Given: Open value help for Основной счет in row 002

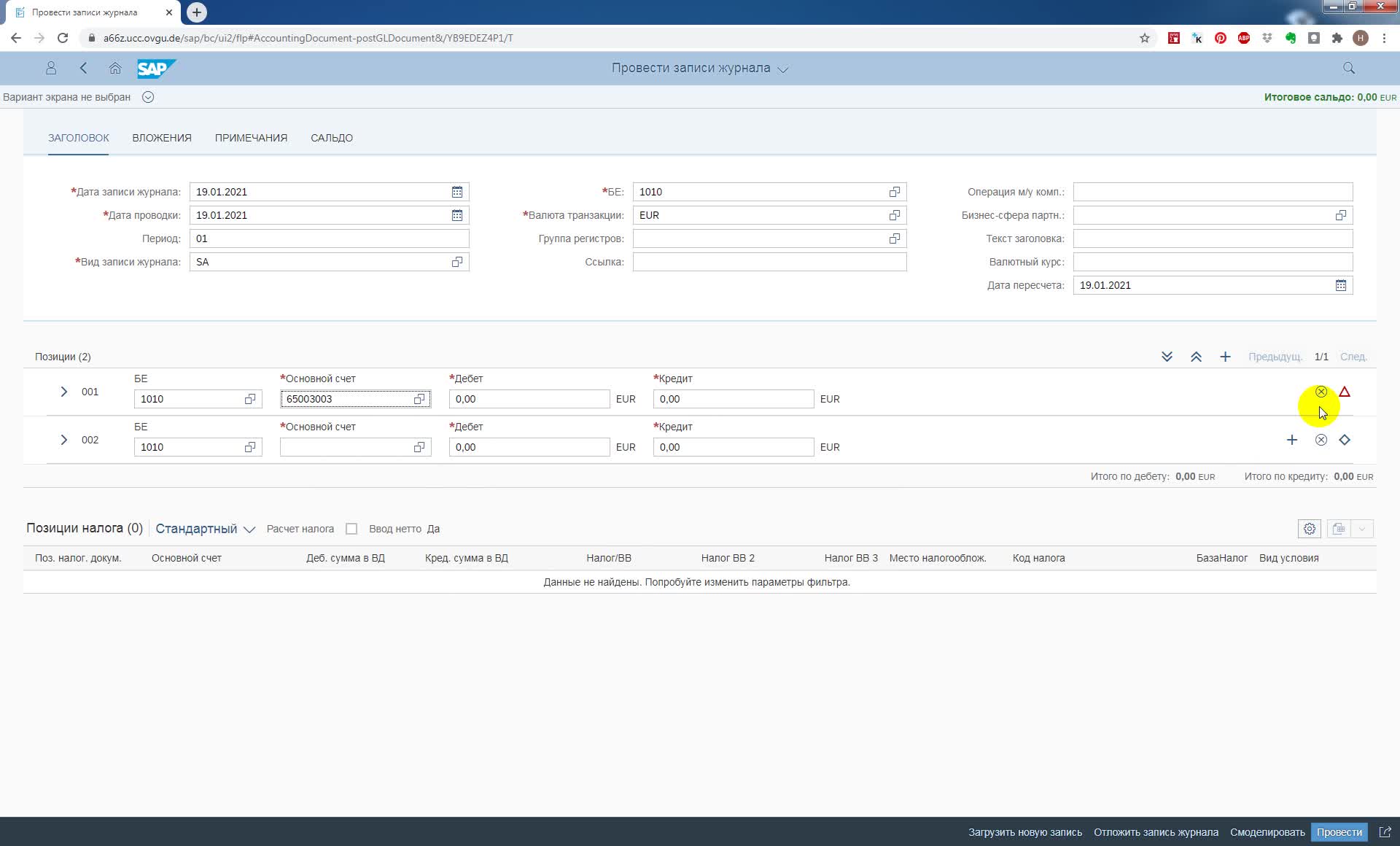Looking at the screenshot, I should point(419,447).
